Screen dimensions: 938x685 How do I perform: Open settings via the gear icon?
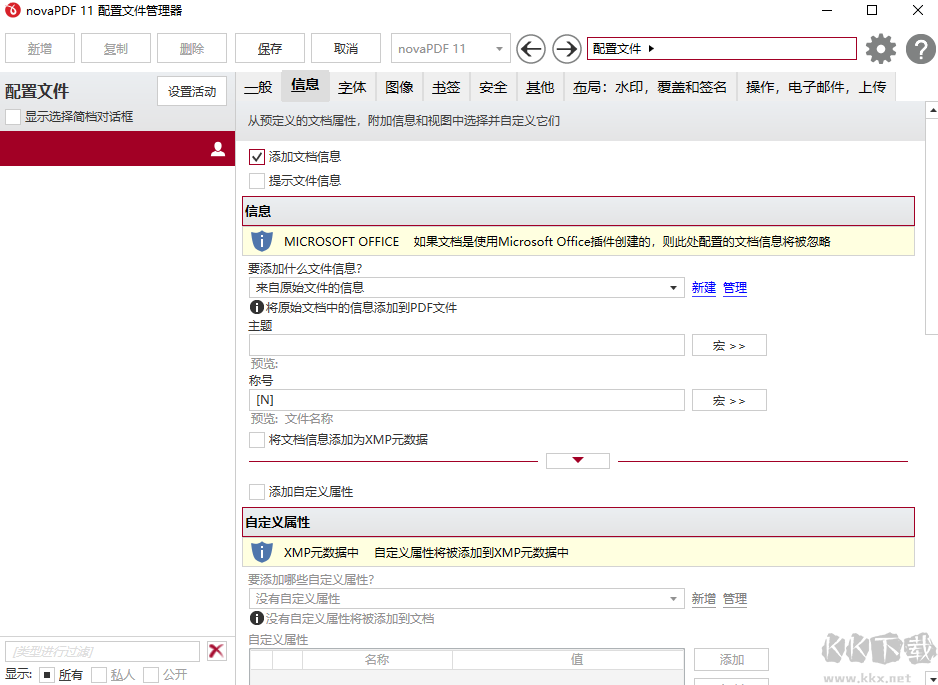point(881,48)
